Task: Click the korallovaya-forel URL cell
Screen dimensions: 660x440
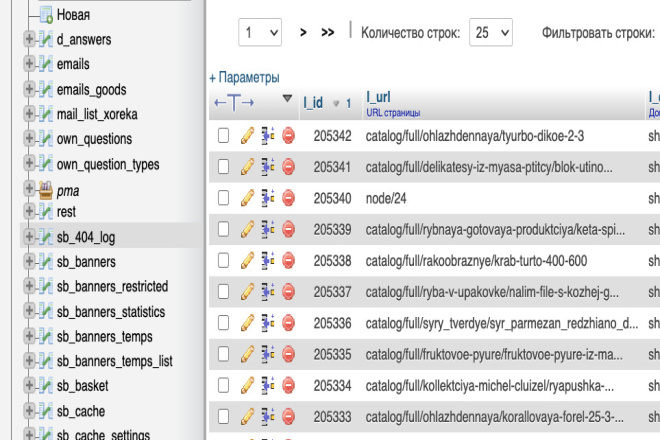Action: pos(495,417)
